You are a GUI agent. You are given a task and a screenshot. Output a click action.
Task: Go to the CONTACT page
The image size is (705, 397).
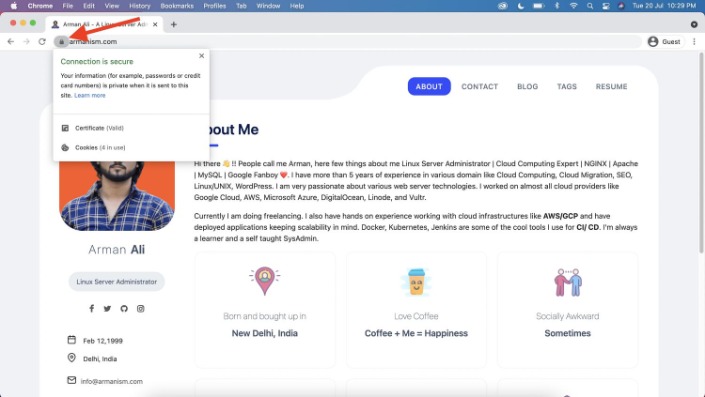pyautogui.click(x=479, y=86)
